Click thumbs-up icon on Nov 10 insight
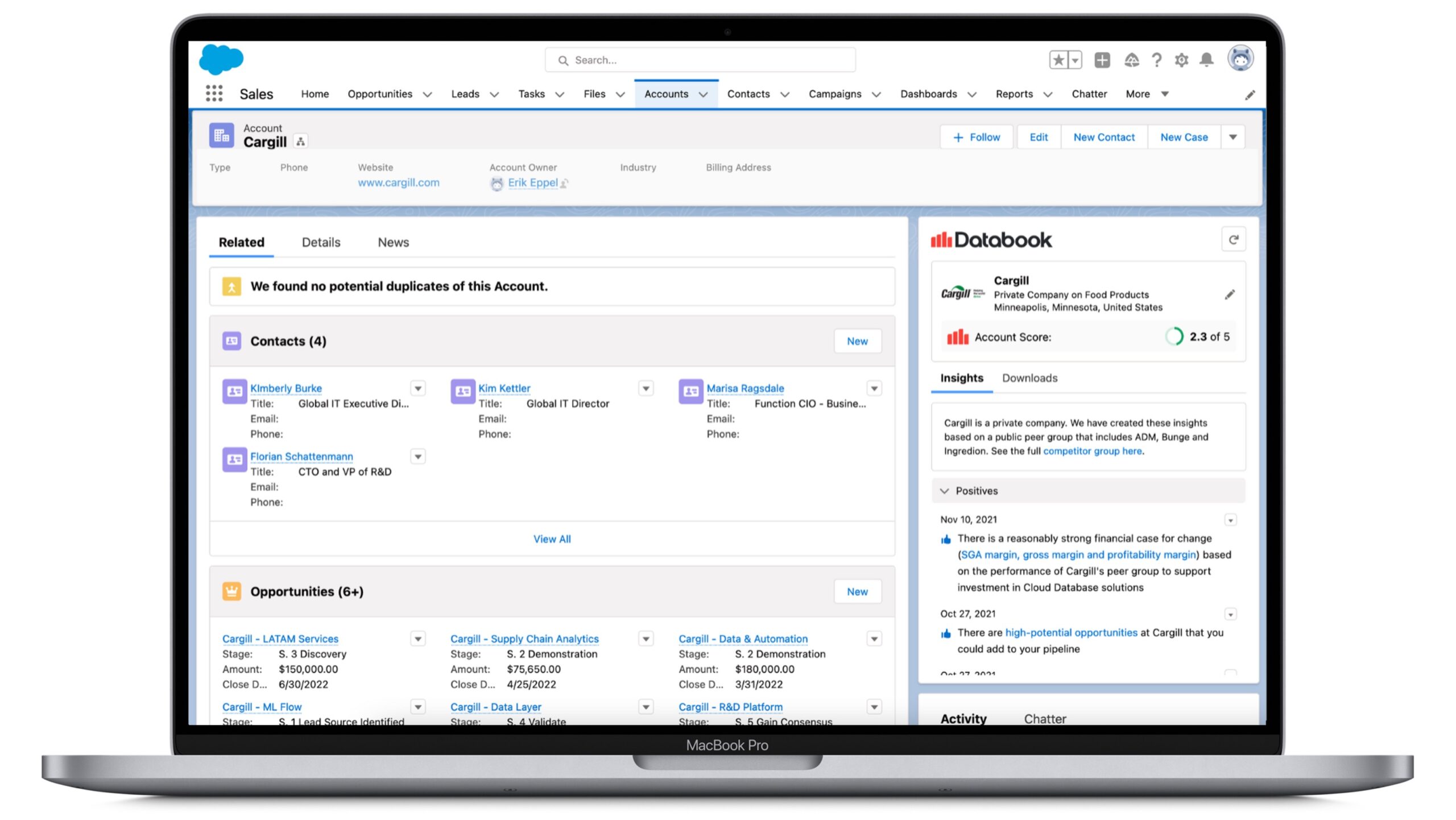Image resolution: width=1456 pixels, height=820 pixels. [946, 540]
